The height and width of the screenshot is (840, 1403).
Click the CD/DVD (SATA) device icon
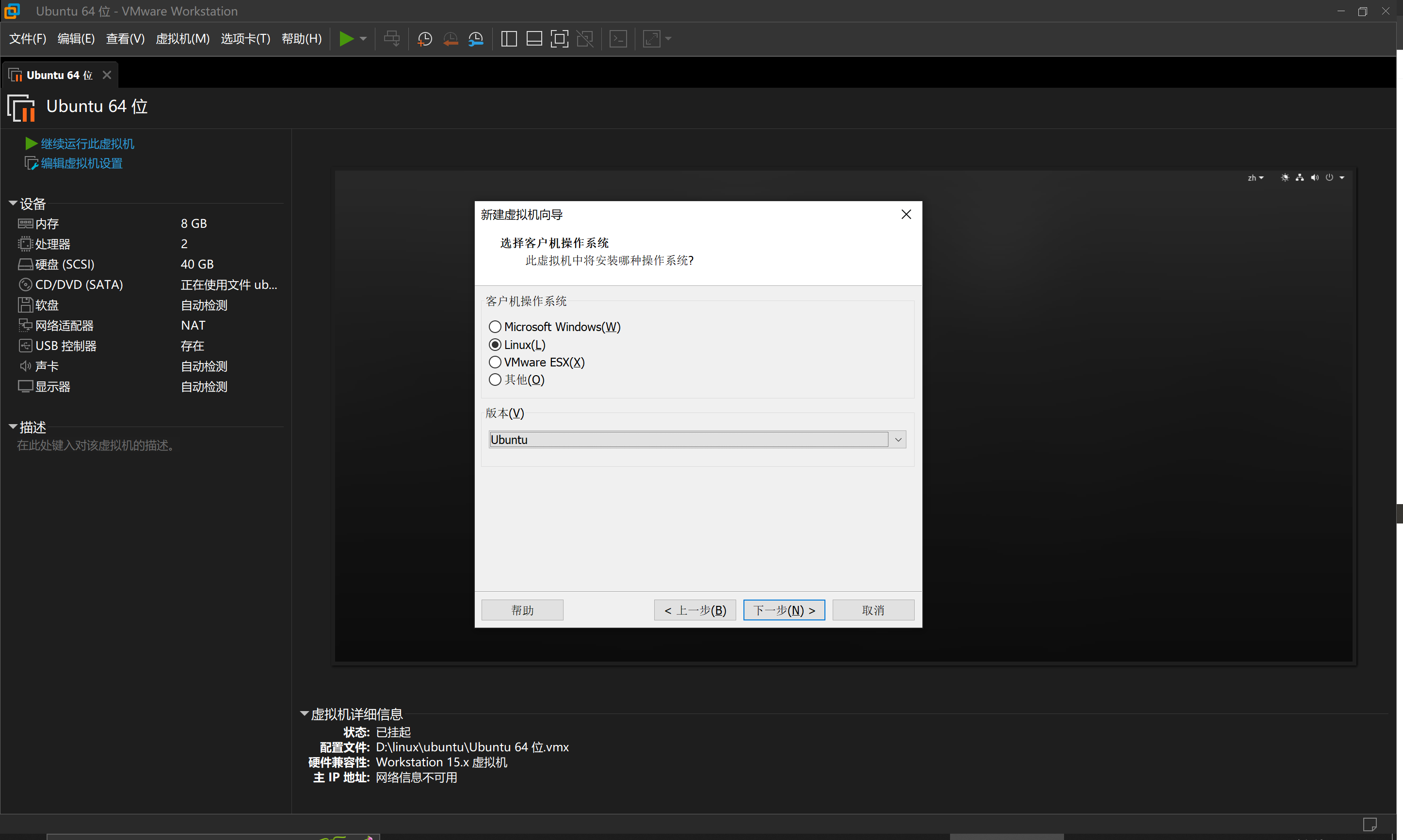pyautogui.click(x=26, y=285)
